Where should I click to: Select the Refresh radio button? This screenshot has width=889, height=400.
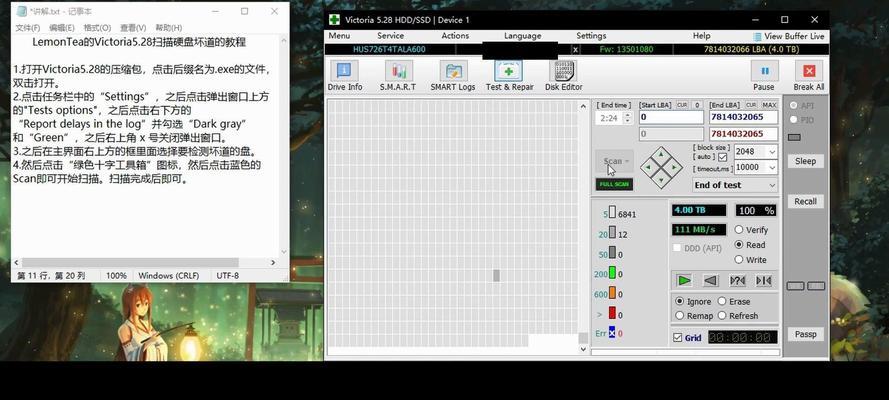[722, 316]
